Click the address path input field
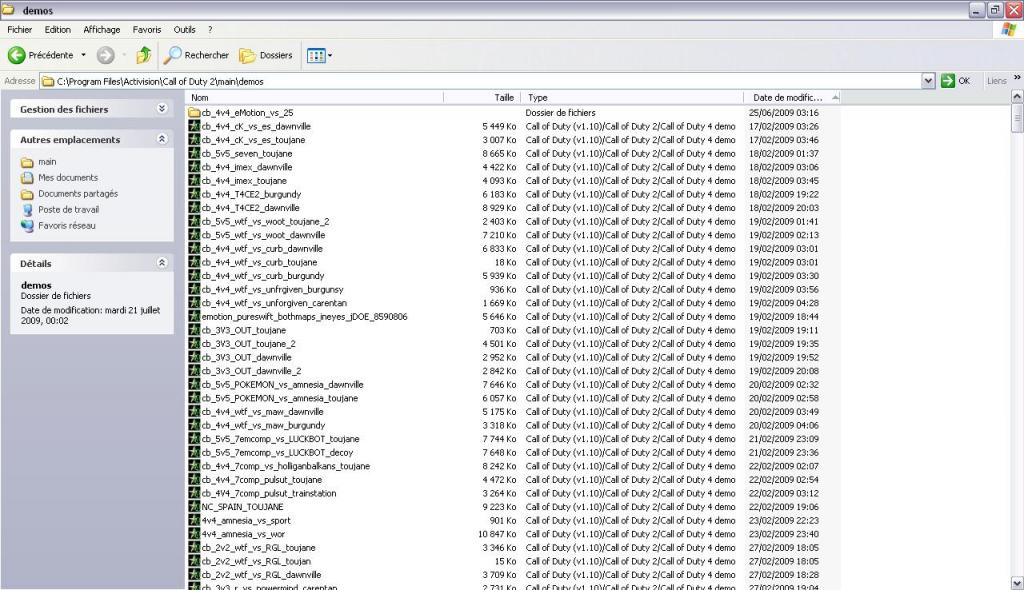The width and height of the screenshot is (1024, 590). click(x=480, y=81)
